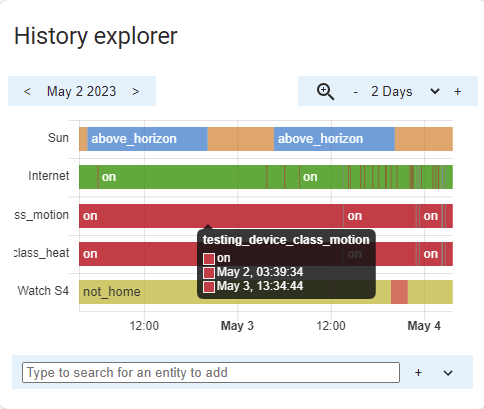Open date picker at May 2 2023
This screenshot has height=409, width=484.
(x=81, y=91)
